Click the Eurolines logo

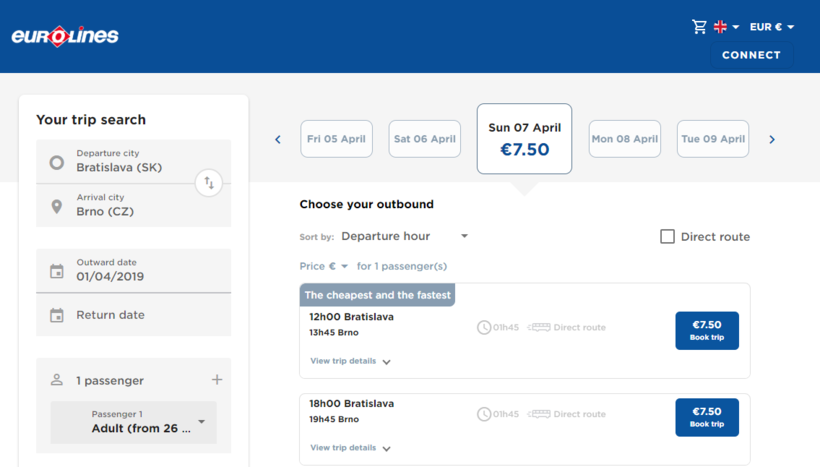65,37
